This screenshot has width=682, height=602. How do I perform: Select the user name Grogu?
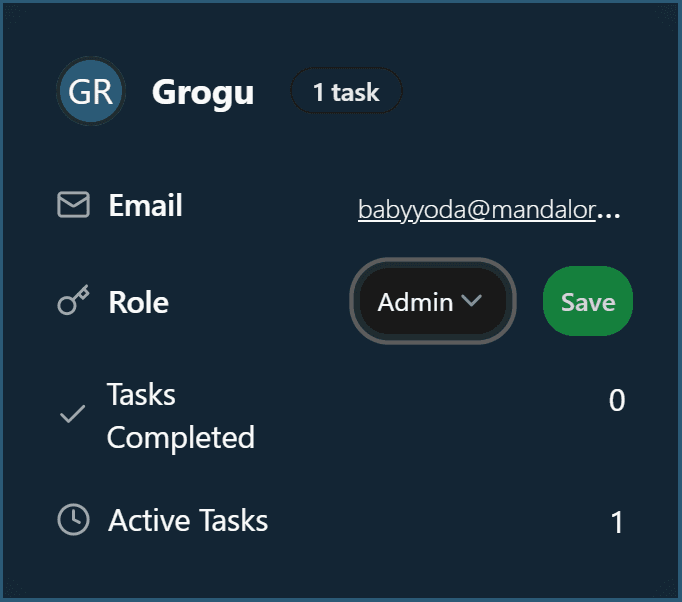pos(203,92)
